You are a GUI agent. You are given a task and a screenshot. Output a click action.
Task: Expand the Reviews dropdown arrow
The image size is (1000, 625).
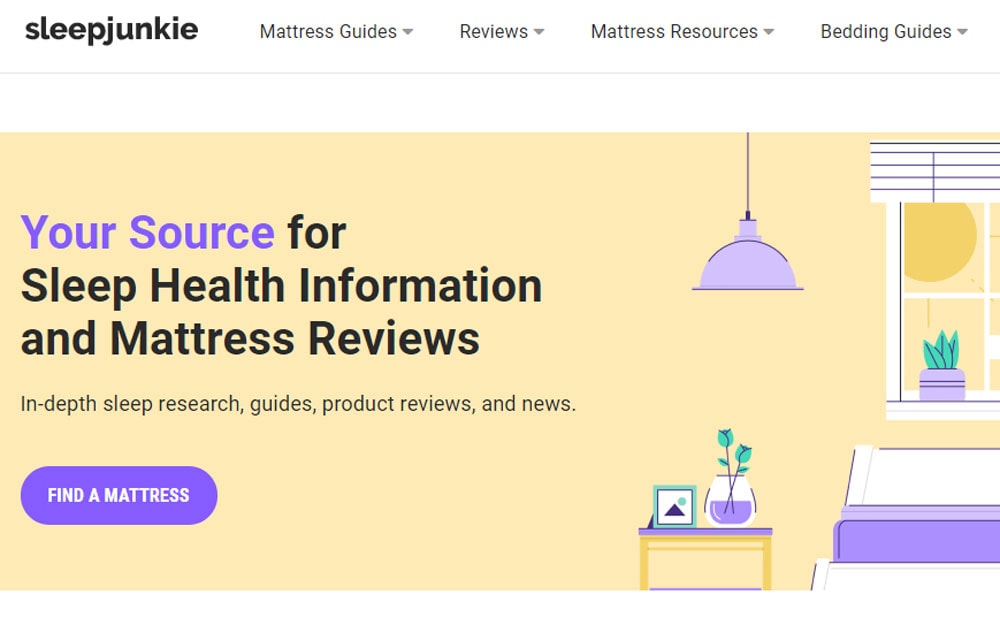(x=539, y=32)
